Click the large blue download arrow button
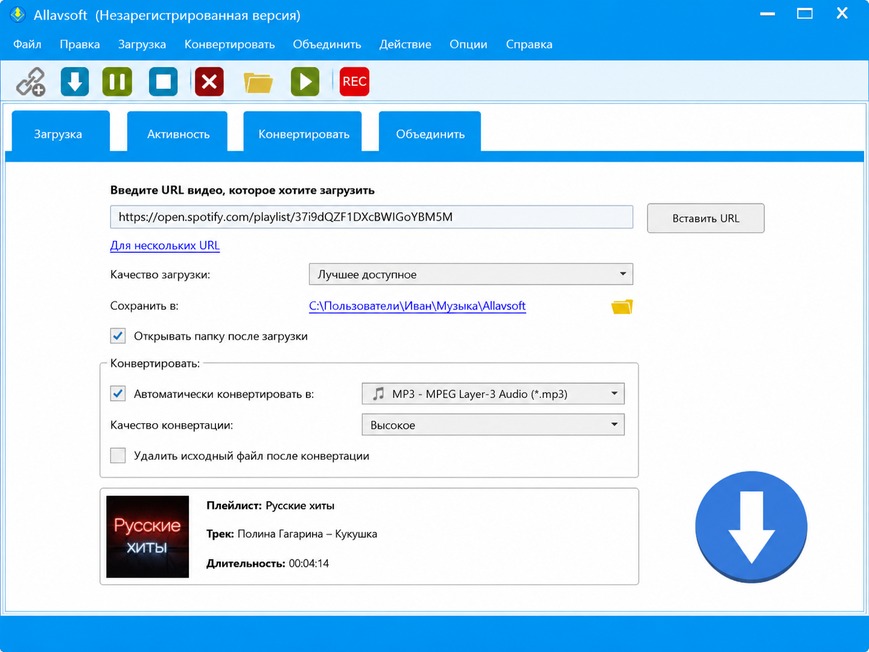This screenshot has height=652, width=869. click(x=751, y=527)
